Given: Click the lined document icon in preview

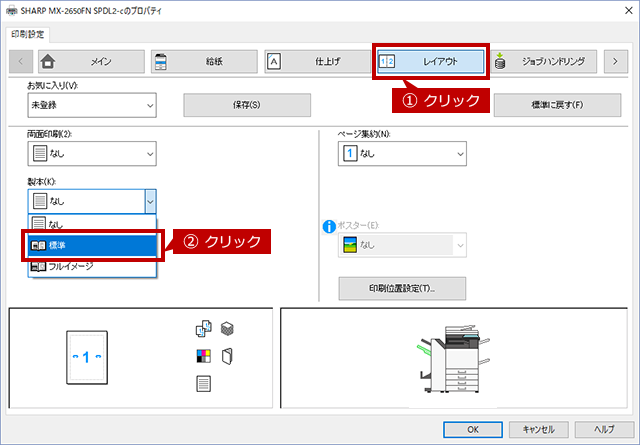Looking at the screenshot, I should click(204, 384).
